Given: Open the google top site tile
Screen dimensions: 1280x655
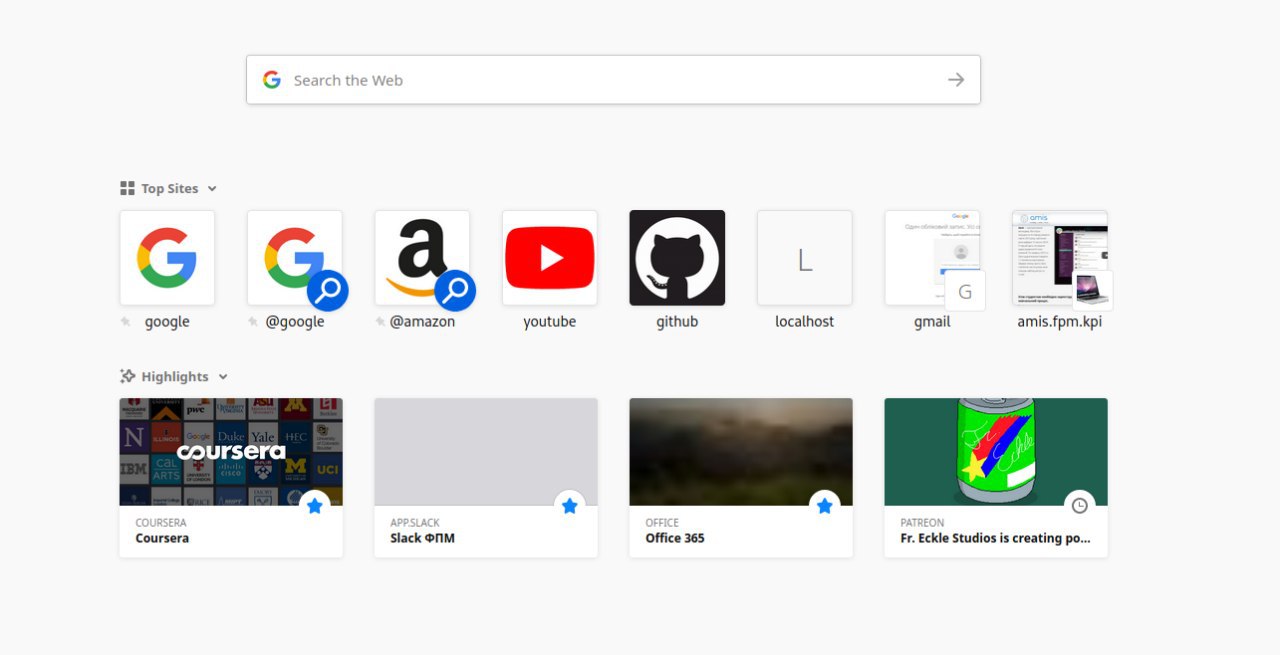Looking at the screenshot, I should pos(167,257).
